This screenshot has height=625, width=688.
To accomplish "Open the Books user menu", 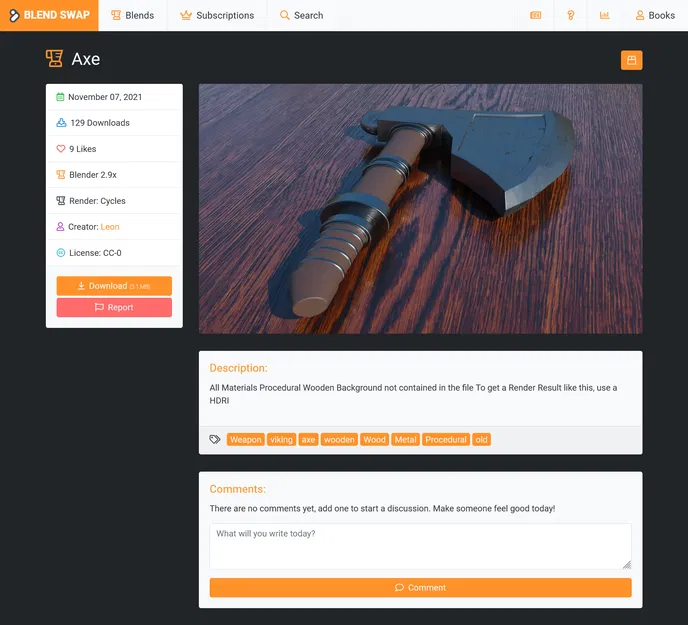I will pyautogui.click(x=655, y=15).
